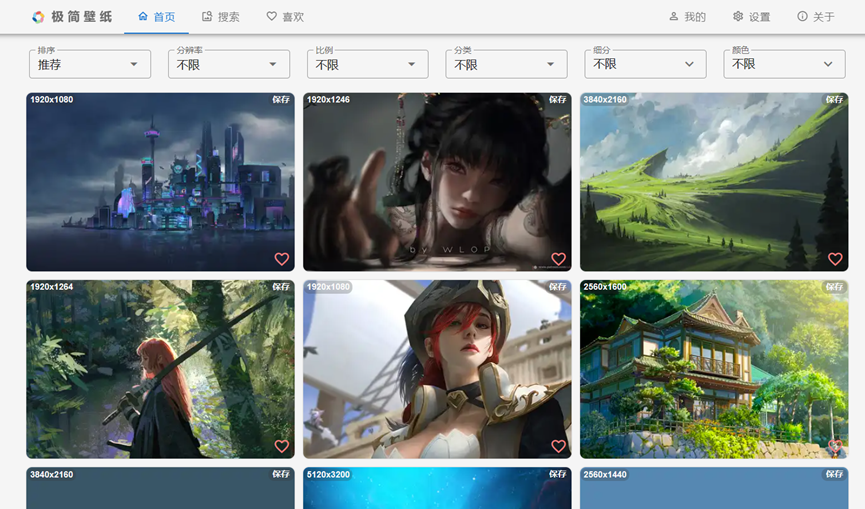Image resolution: width=865 pixels, height=509 pixels.
Task: Open the 喜欢 favorites tab
Action: tap(285, 17)
